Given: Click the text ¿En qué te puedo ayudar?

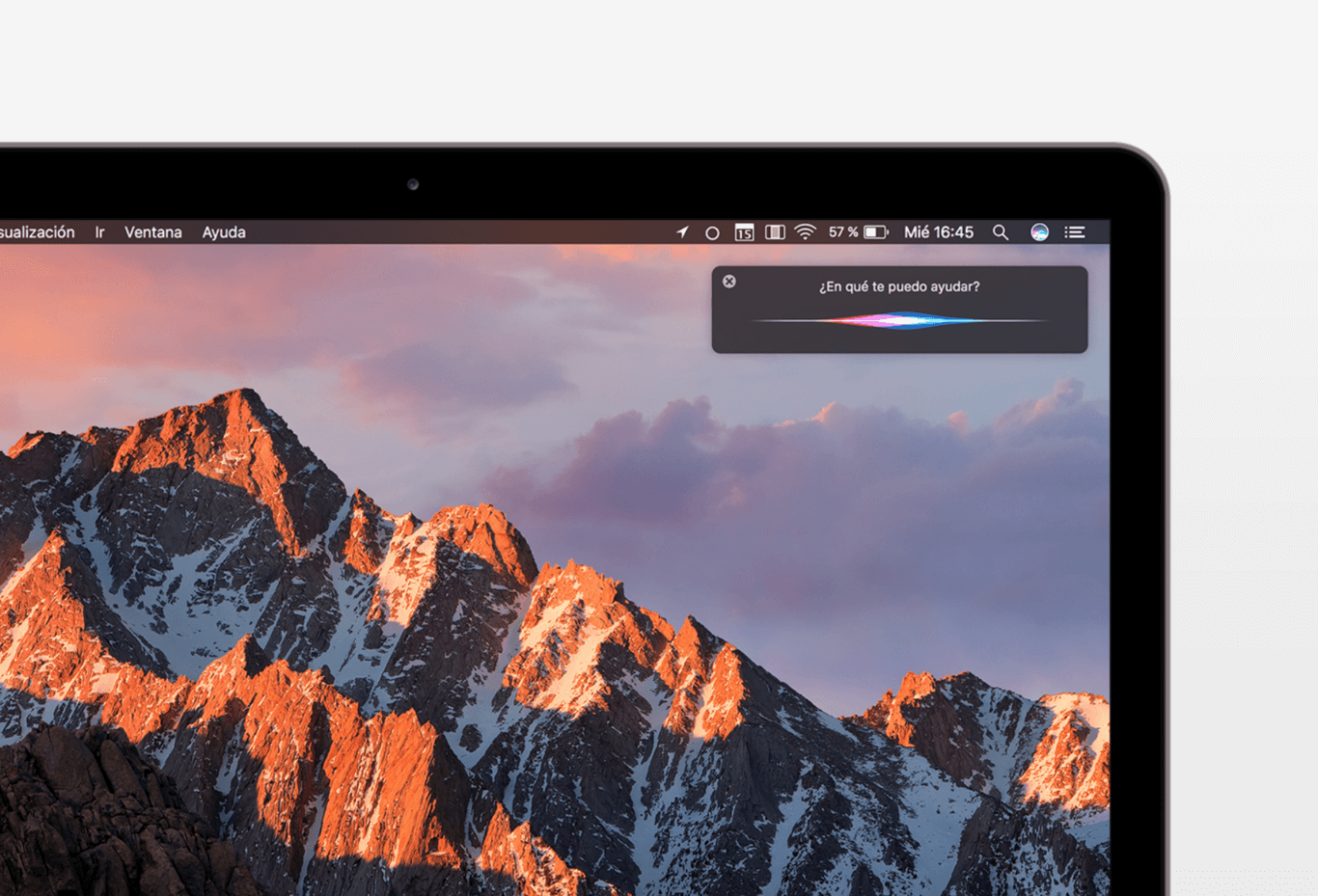Looking at the screenshot, I should click(x=897, y=285).
